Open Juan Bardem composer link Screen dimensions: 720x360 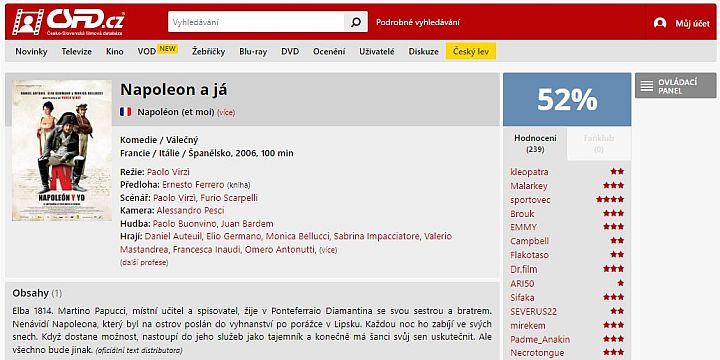pos(247,224)
